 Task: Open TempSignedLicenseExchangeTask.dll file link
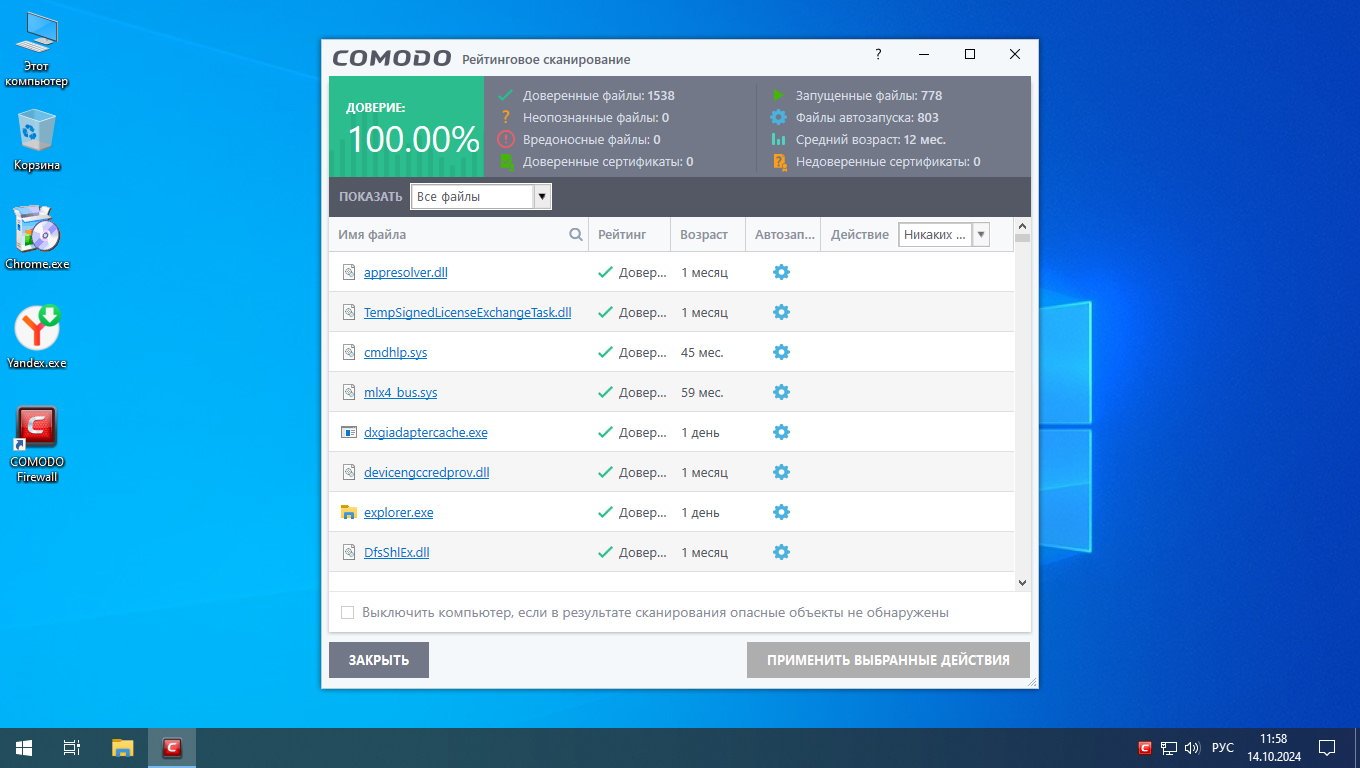coord(467,312)
